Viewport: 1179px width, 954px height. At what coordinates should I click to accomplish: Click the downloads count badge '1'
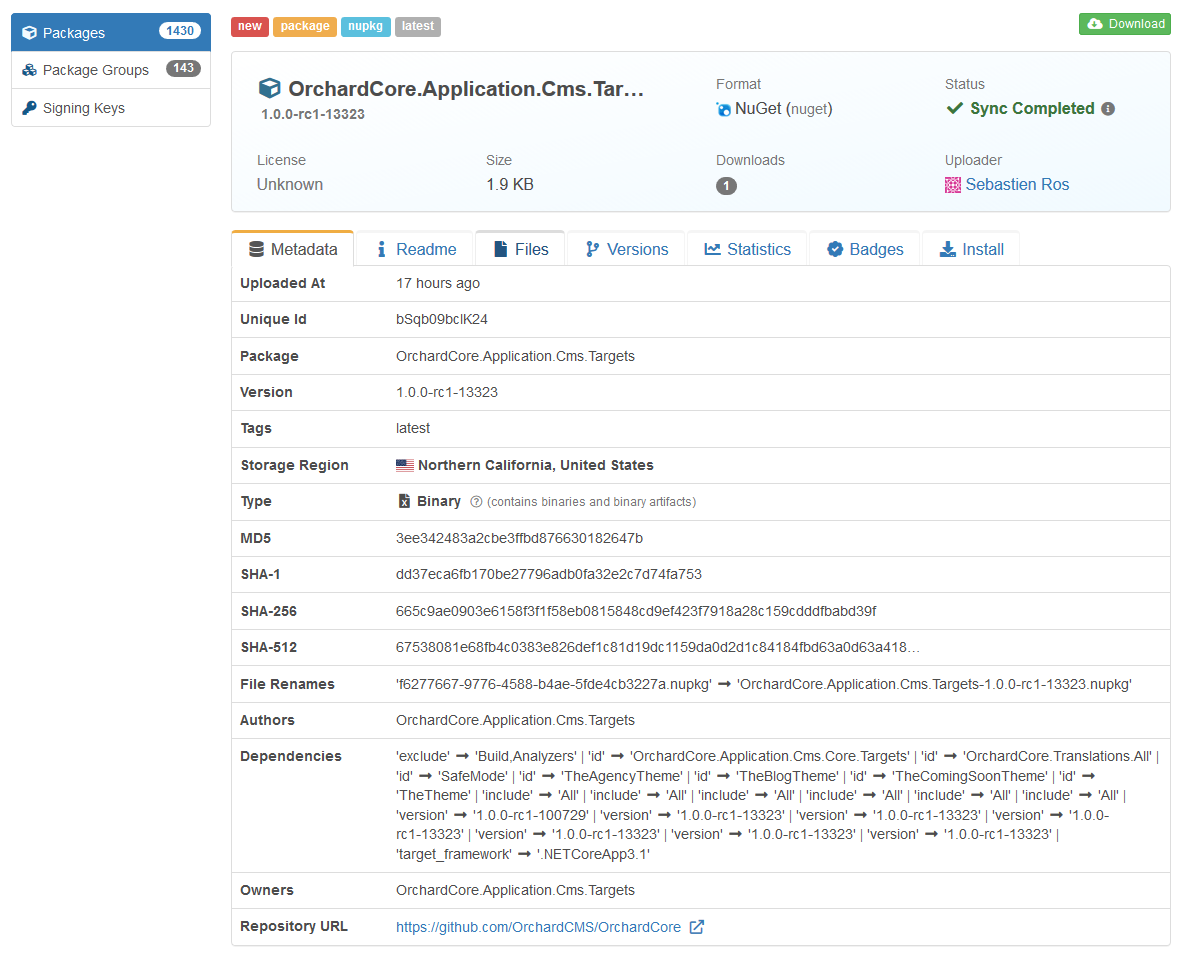[x=726, y=186]
